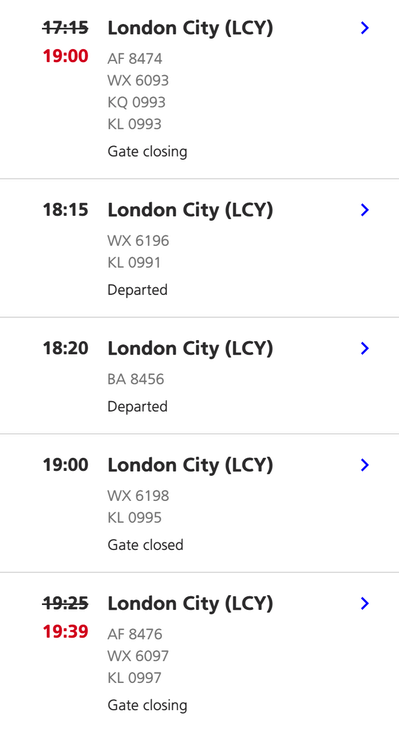Image resolution: width=399 pixels, height=732 pixels.
Task: Click the Gate closed status text
Action: pyautogui.click(x=146, y=545)
